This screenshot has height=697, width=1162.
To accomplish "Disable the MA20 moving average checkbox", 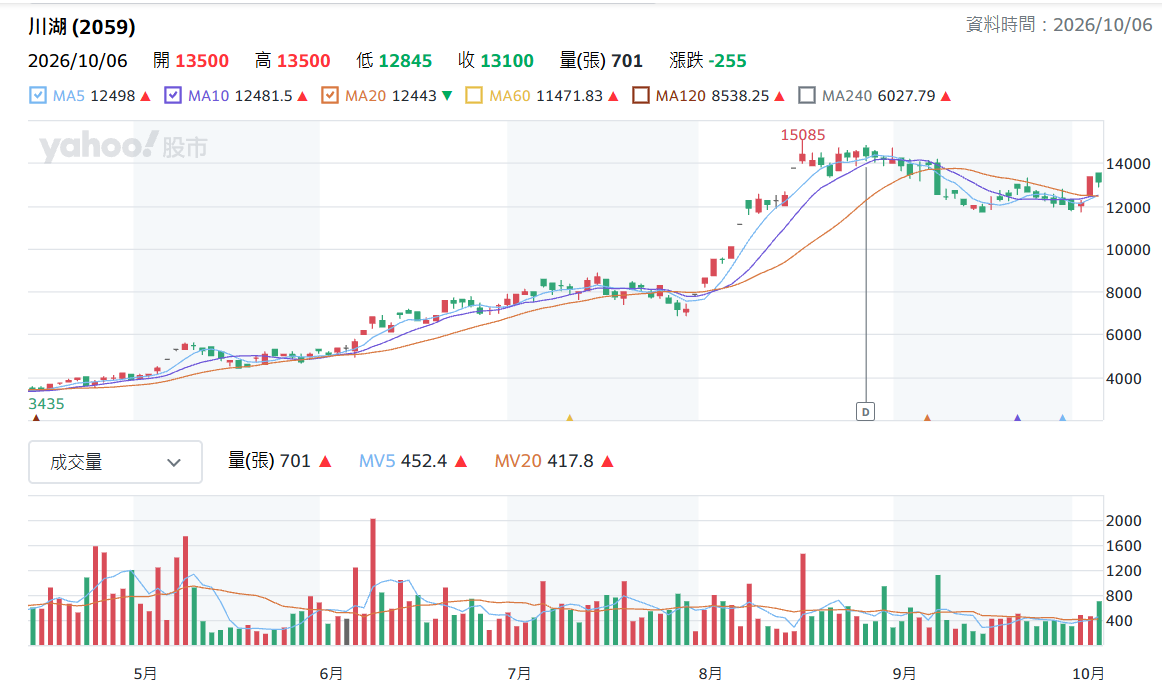I will point(330,96).
